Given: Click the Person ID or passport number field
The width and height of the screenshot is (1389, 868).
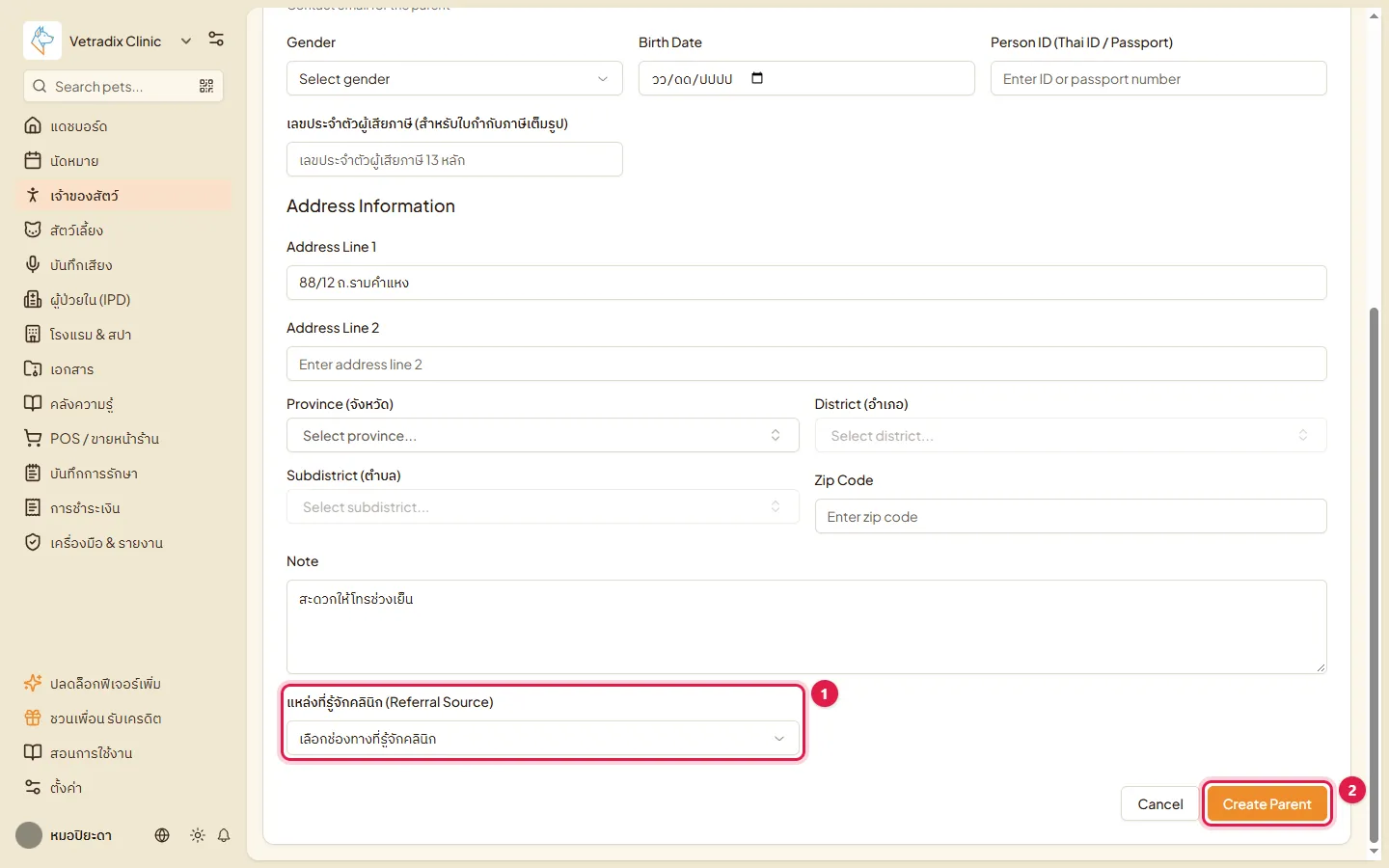Looking at the screenshot, I should click(1158, 78).
